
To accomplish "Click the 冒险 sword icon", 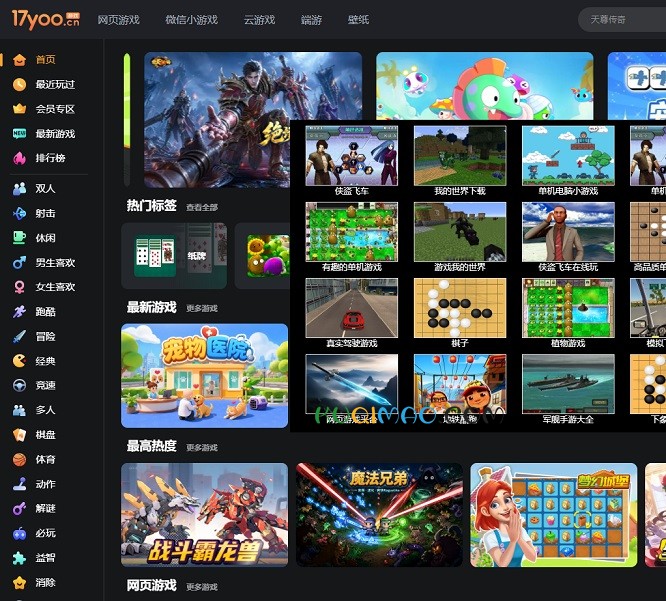I will 19,336.
